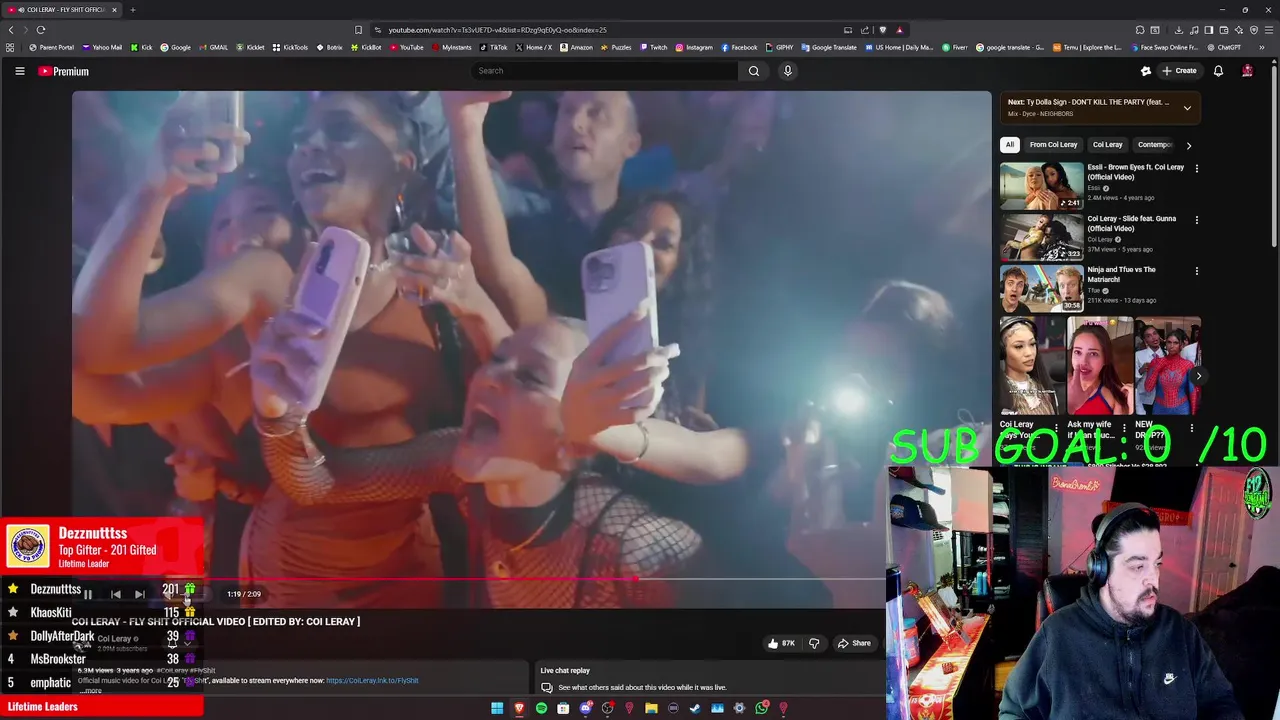Click the search magnifier button

click(754, 71)
